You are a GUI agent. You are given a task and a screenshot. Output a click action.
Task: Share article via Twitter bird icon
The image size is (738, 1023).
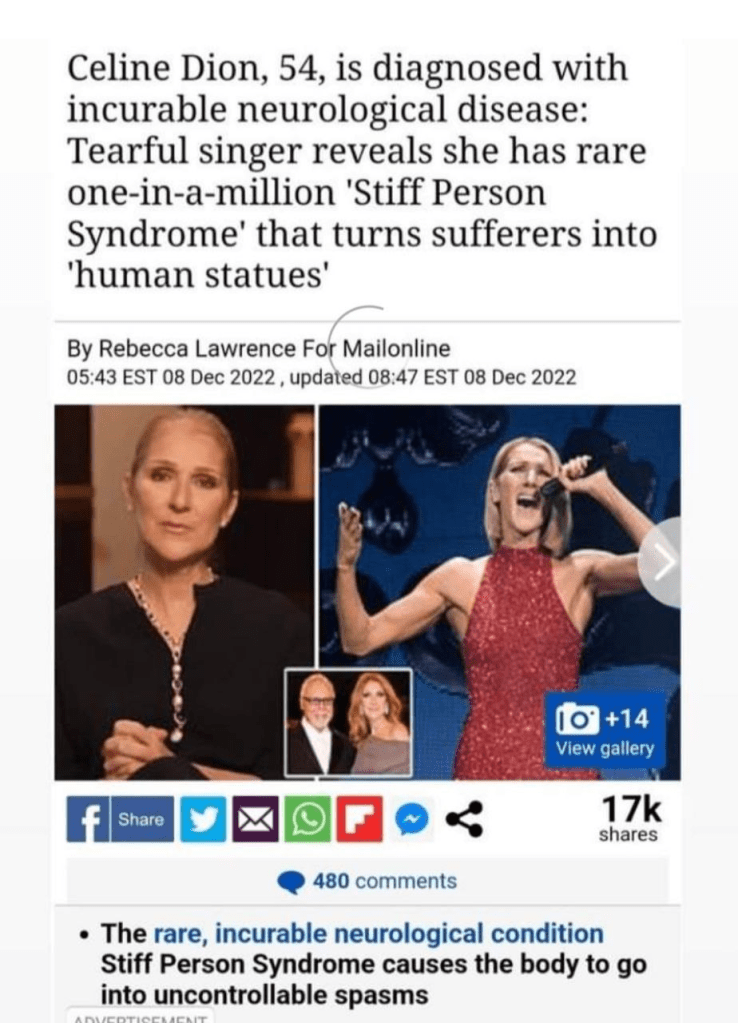202,819
